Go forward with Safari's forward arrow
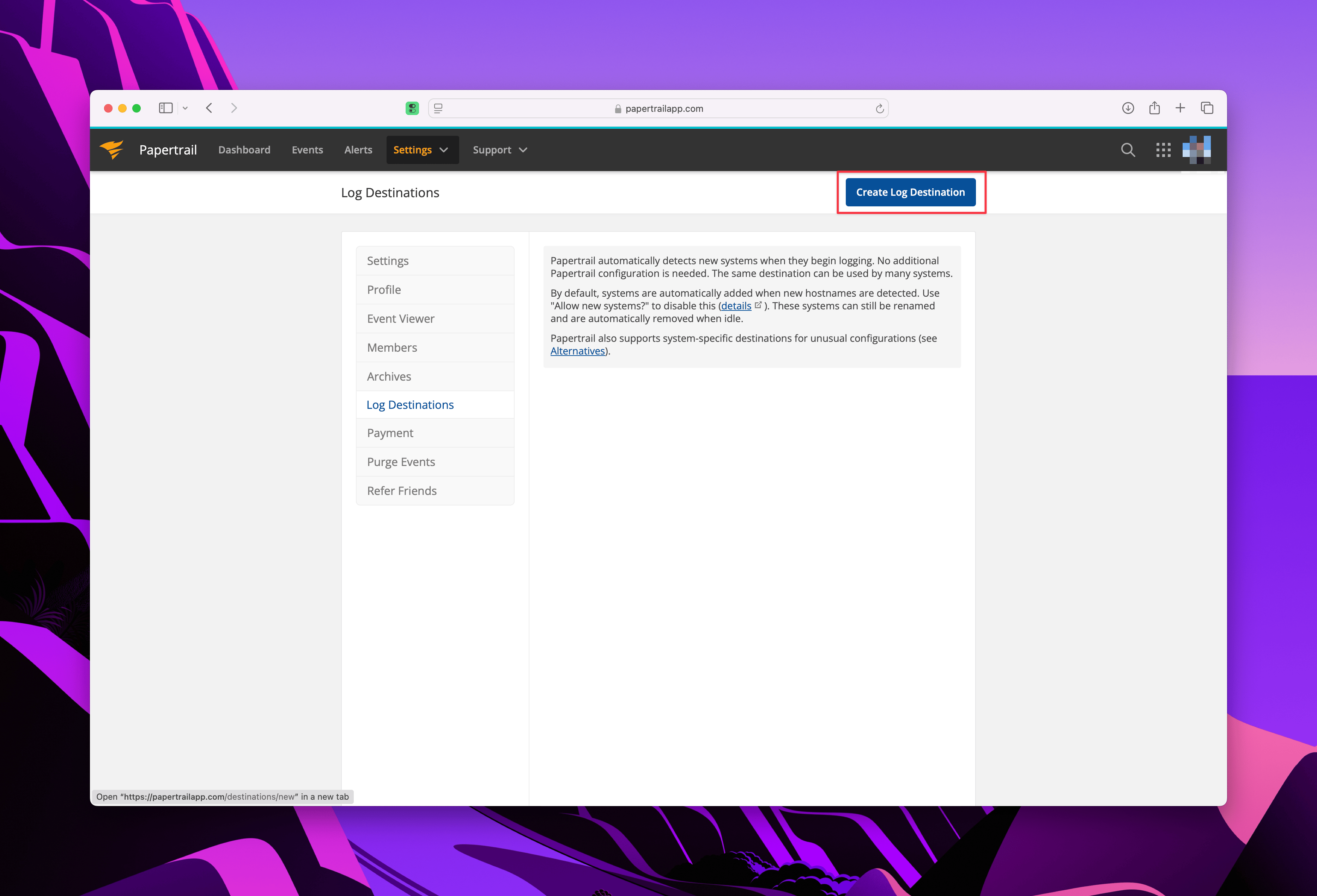The image size is (1317, 896). coord(234,108)
